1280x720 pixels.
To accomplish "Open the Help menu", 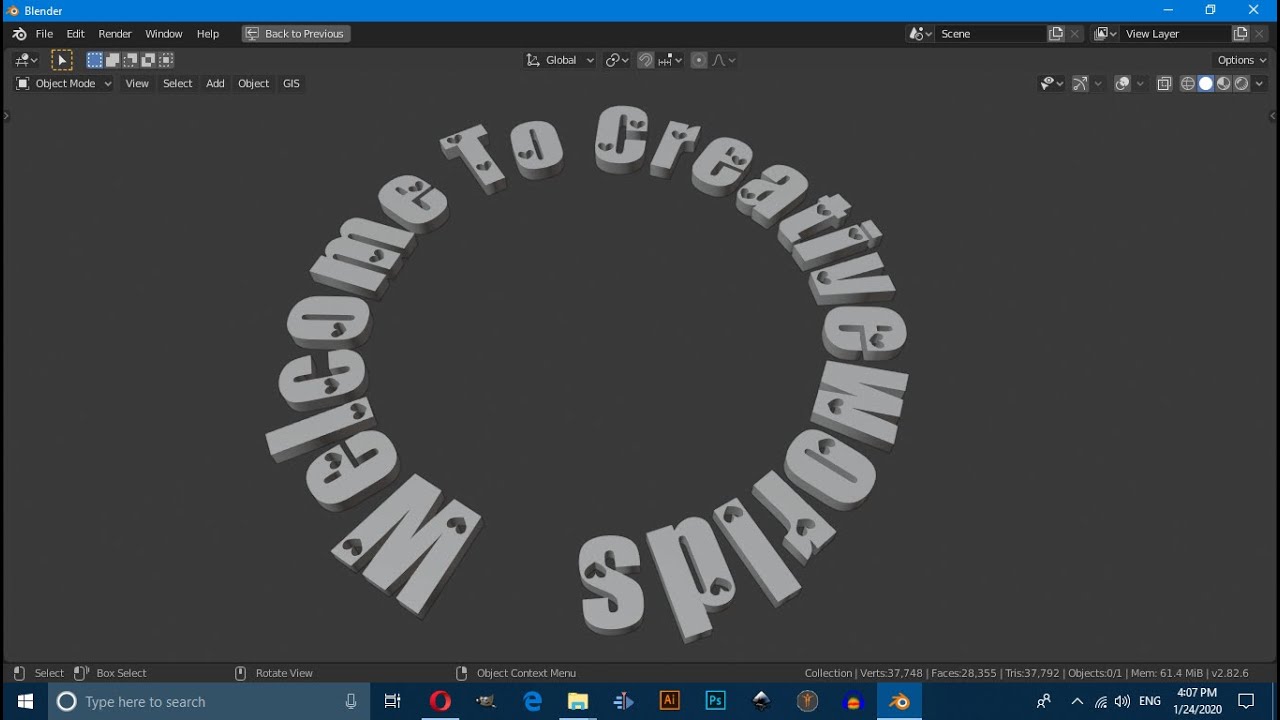I will [x=208, y=34].
